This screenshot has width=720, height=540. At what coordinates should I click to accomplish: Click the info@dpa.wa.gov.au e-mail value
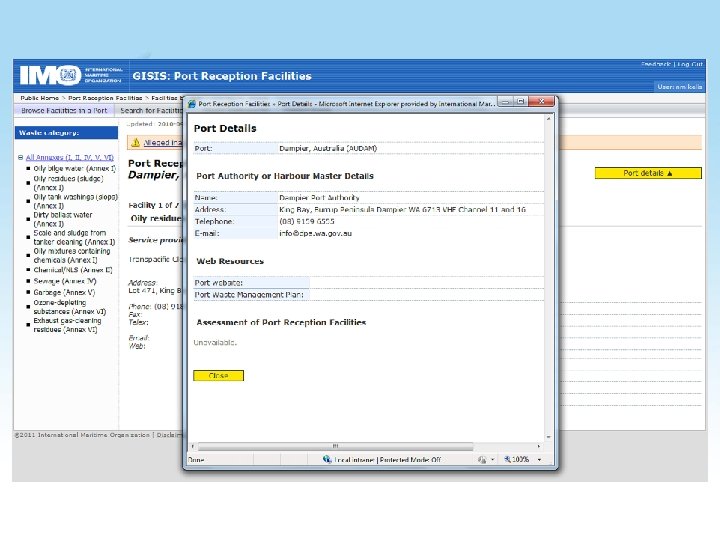coord(315,233)
